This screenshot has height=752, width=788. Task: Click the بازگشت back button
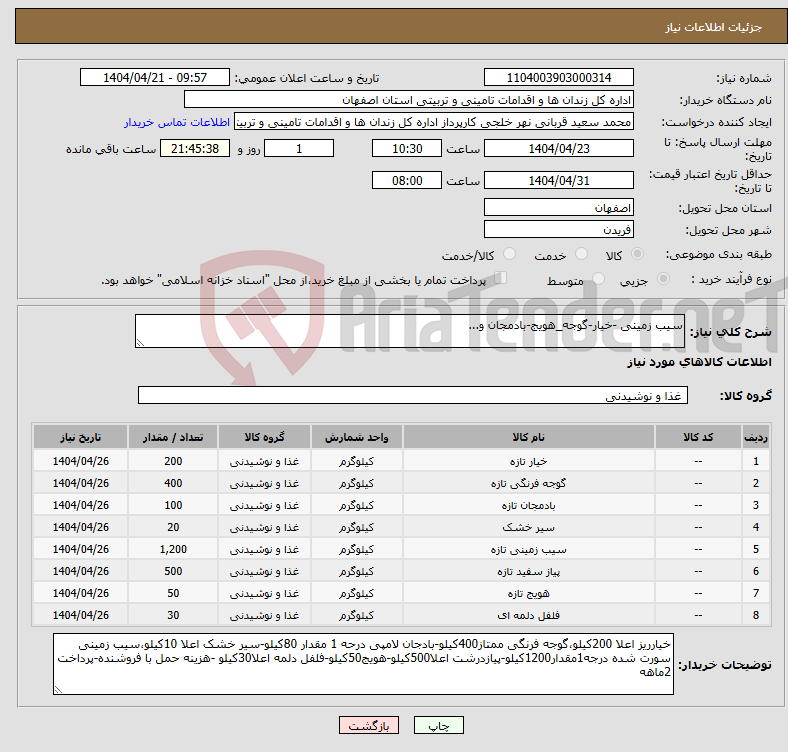click(369, 725)
